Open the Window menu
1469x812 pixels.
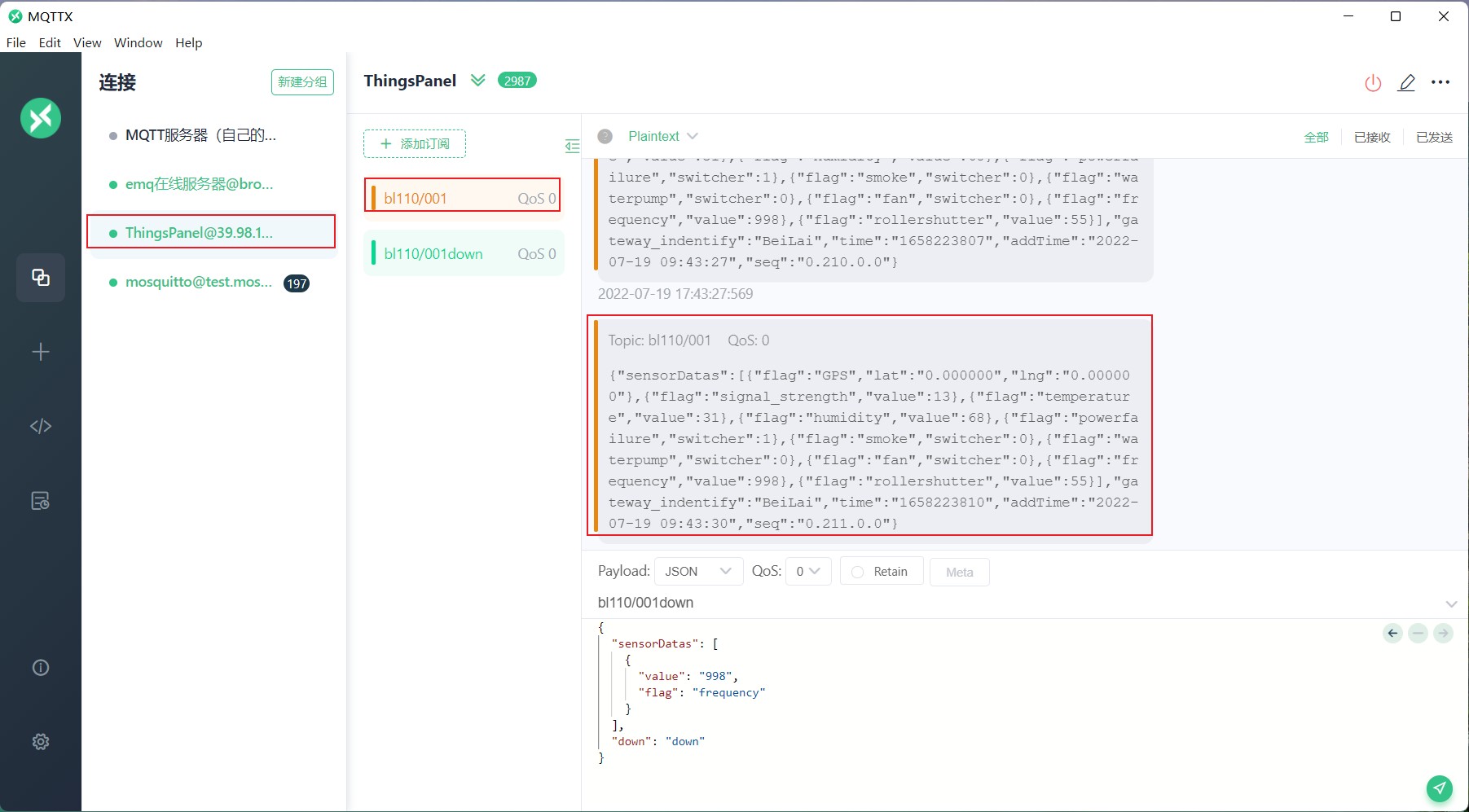point(138,42)
